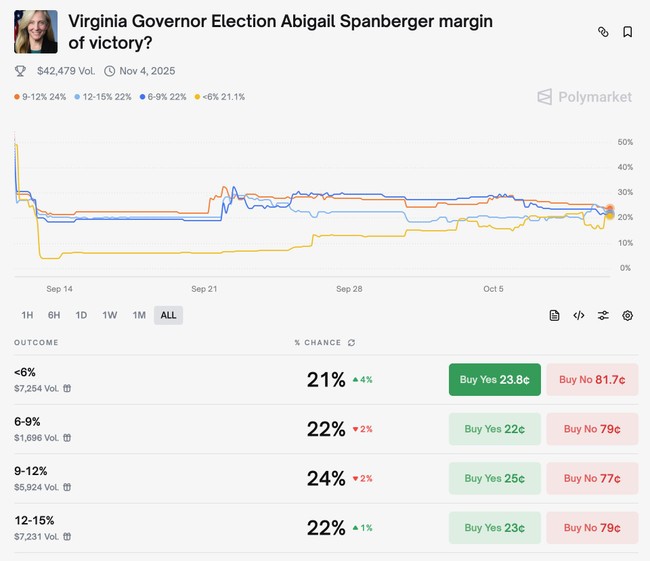Click gift icon under <6% outcome
Viewport: 650px width, 561px height.
66,388
